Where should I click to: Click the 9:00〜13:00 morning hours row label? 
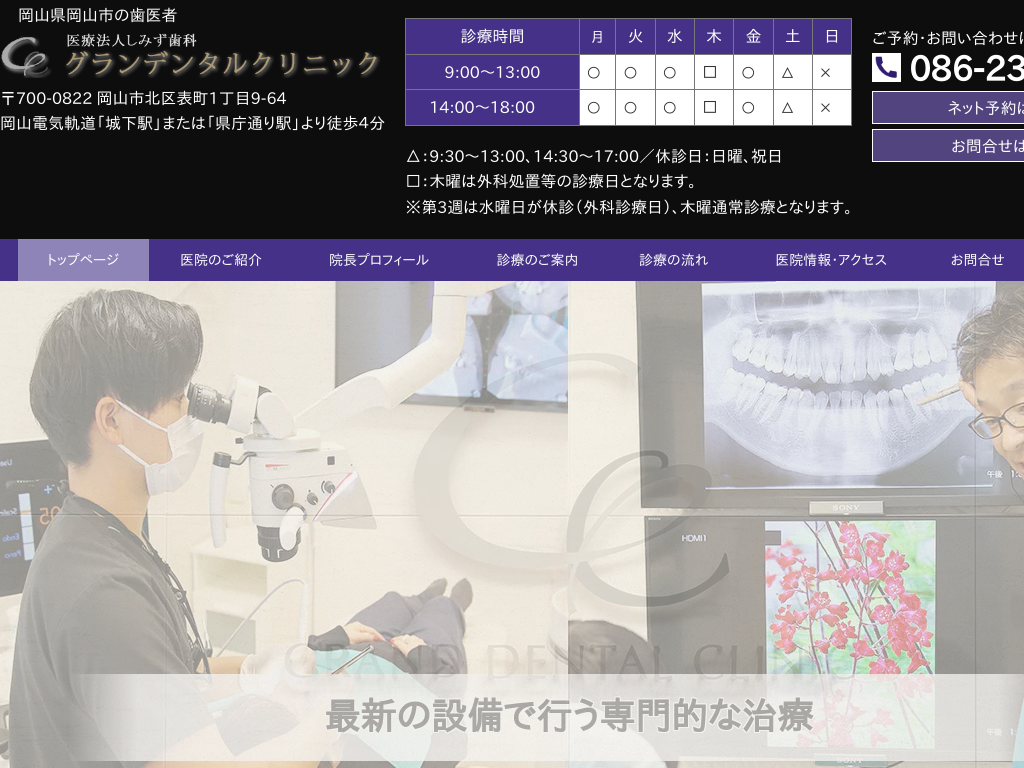[x=492, y=72]
